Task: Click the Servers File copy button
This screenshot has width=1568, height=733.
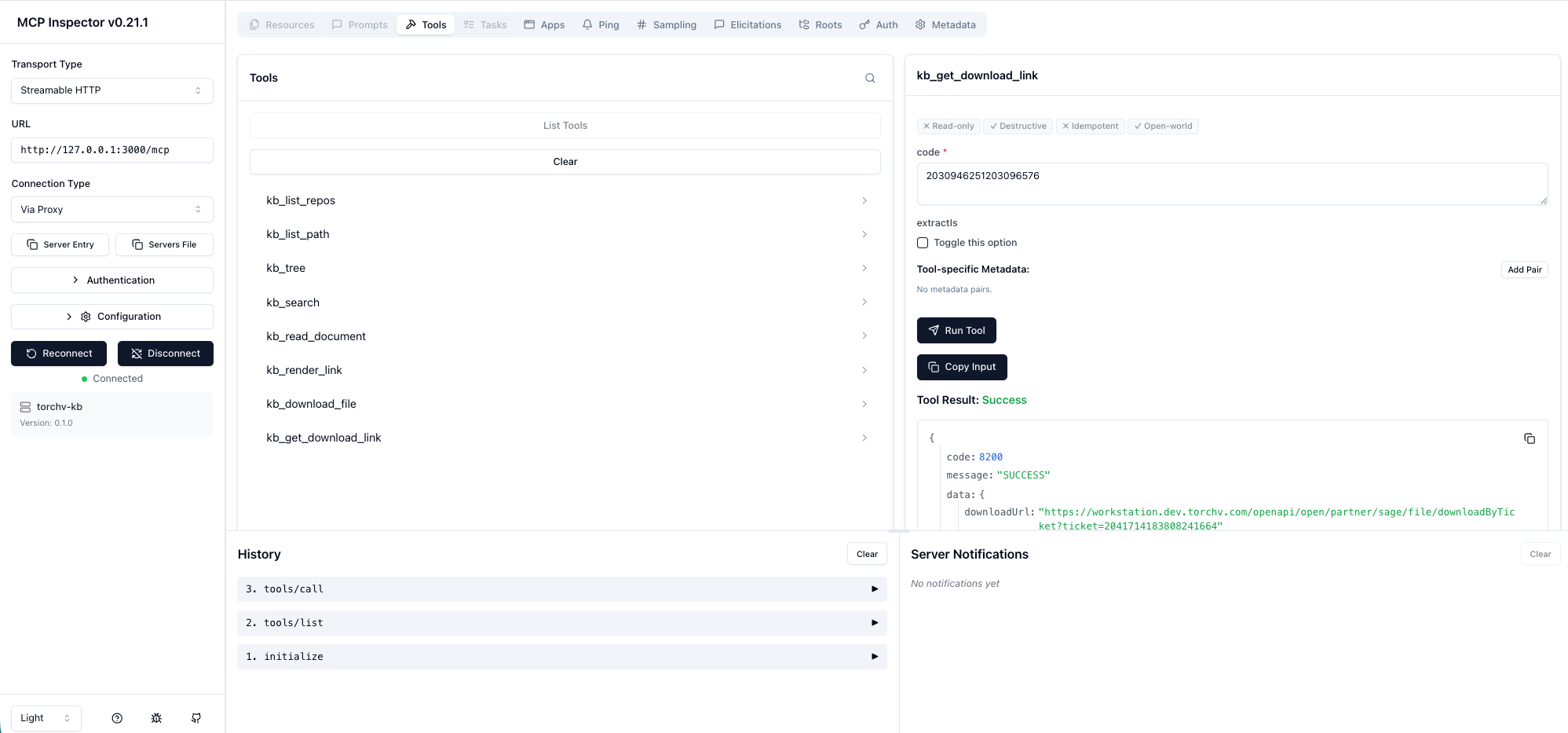Action: [x=164, y=244]
